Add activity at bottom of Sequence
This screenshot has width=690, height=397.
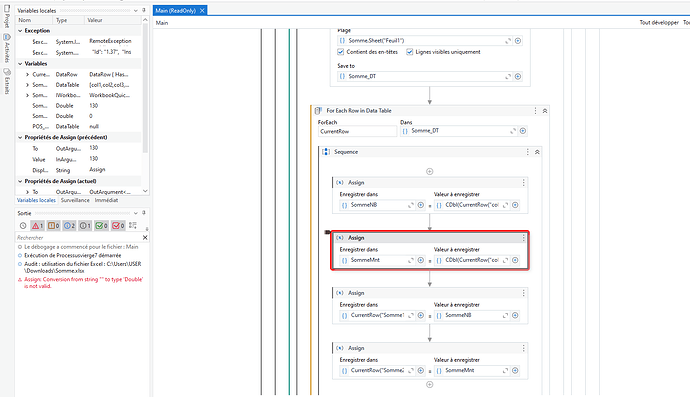[429, 384]
